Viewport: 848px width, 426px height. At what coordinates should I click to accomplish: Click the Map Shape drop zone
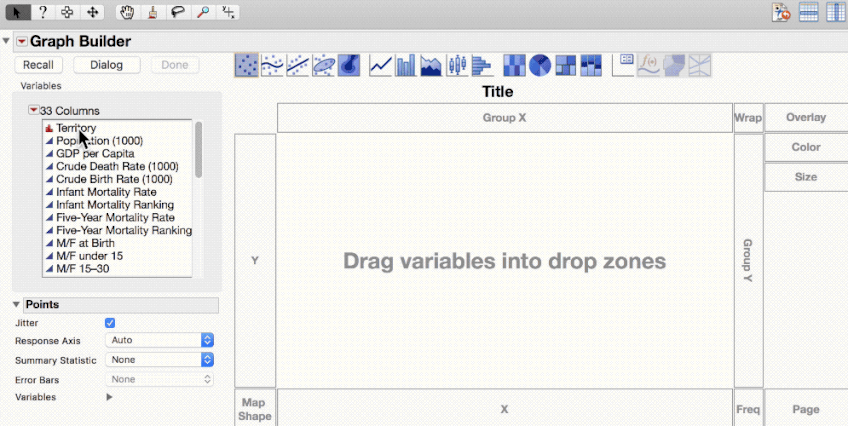tap(254, 409)
